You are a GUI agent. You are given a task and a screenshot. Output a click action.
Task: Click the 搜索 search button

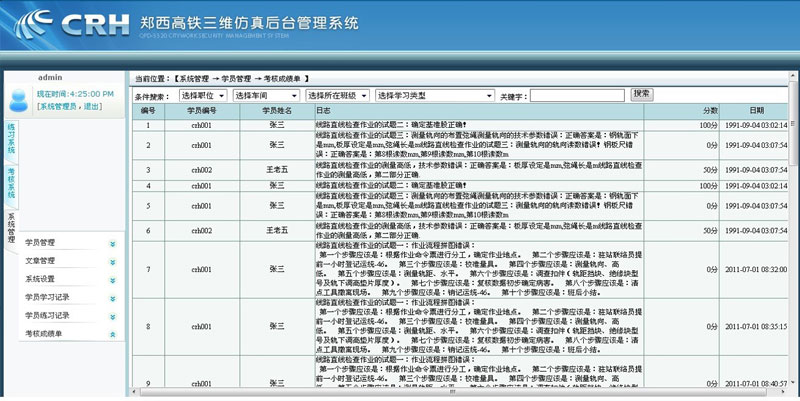click(642, 94)
